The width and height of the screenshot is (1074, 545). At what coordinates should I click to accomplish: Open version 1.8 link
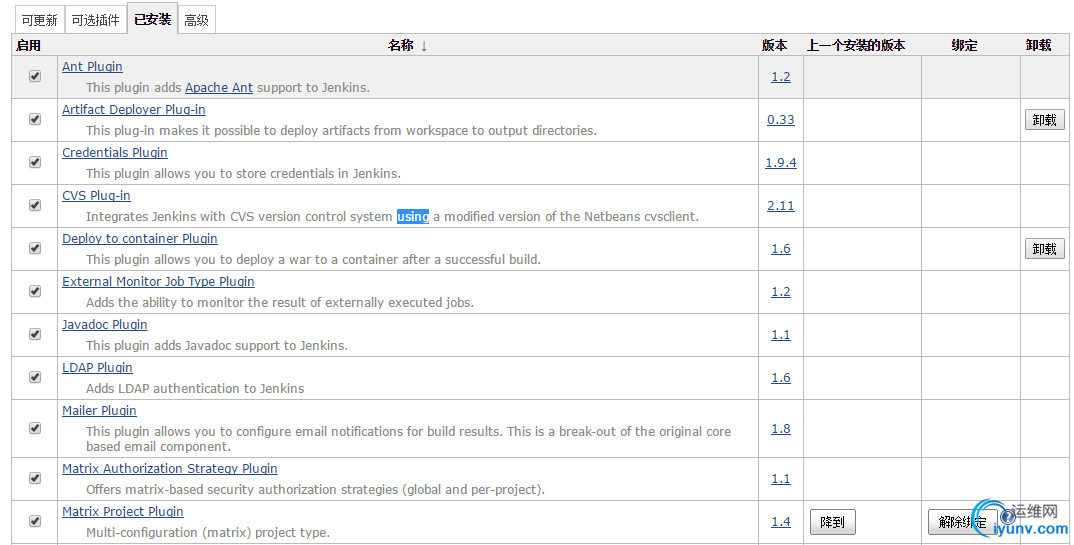781,429
